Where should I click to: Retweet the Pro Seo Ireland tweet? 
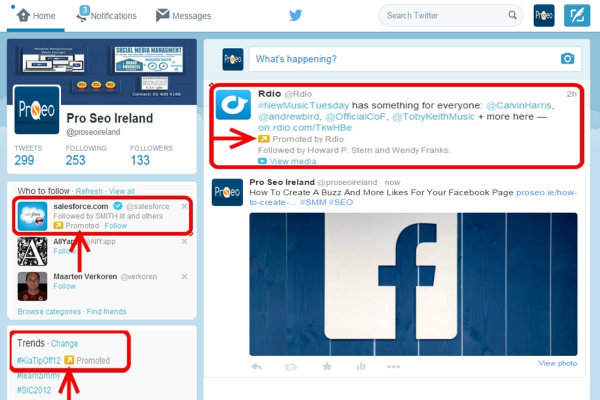(290, 367)
